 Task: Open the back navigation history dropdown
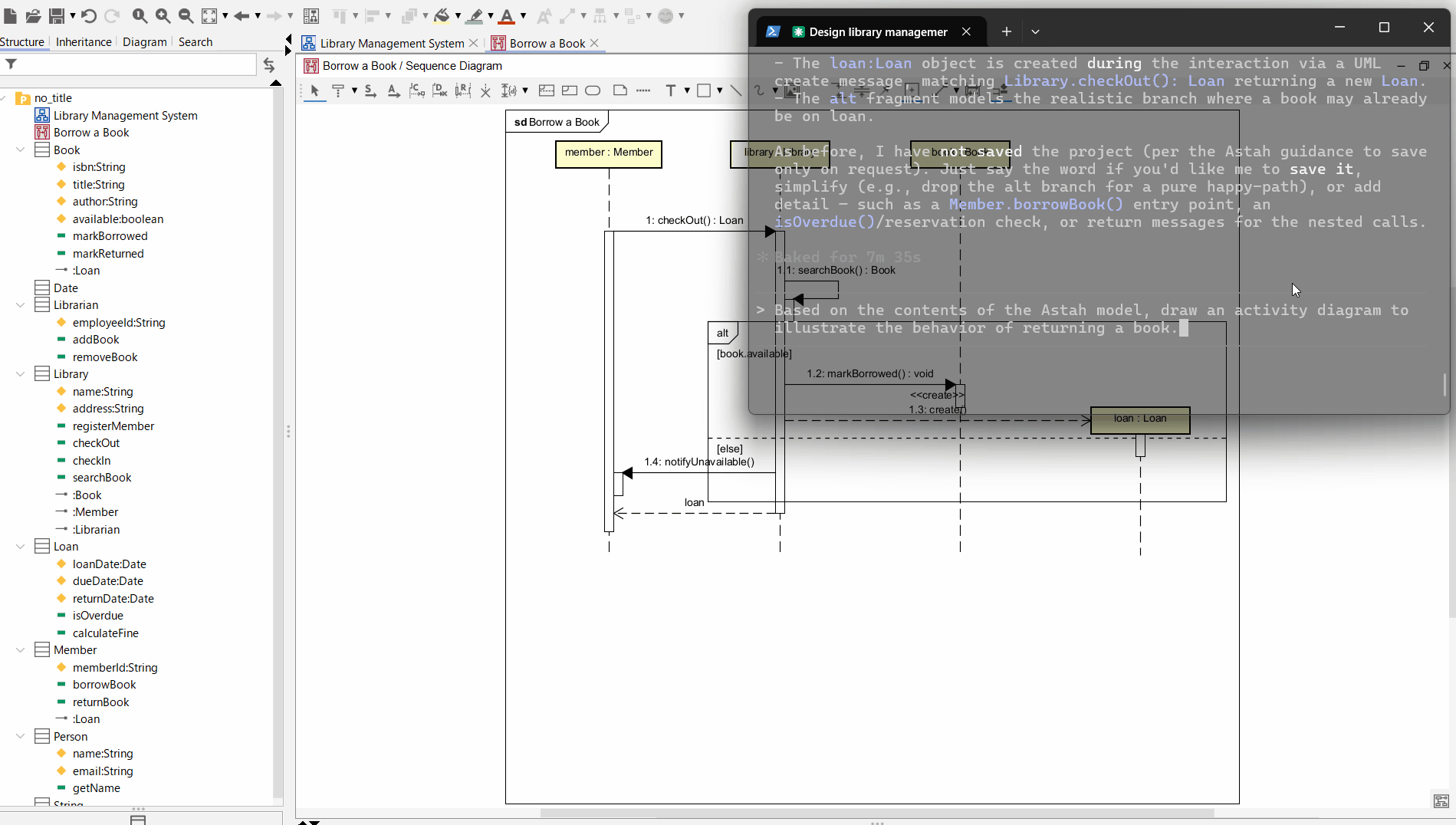pyautogui.click(x=257, y=15)
